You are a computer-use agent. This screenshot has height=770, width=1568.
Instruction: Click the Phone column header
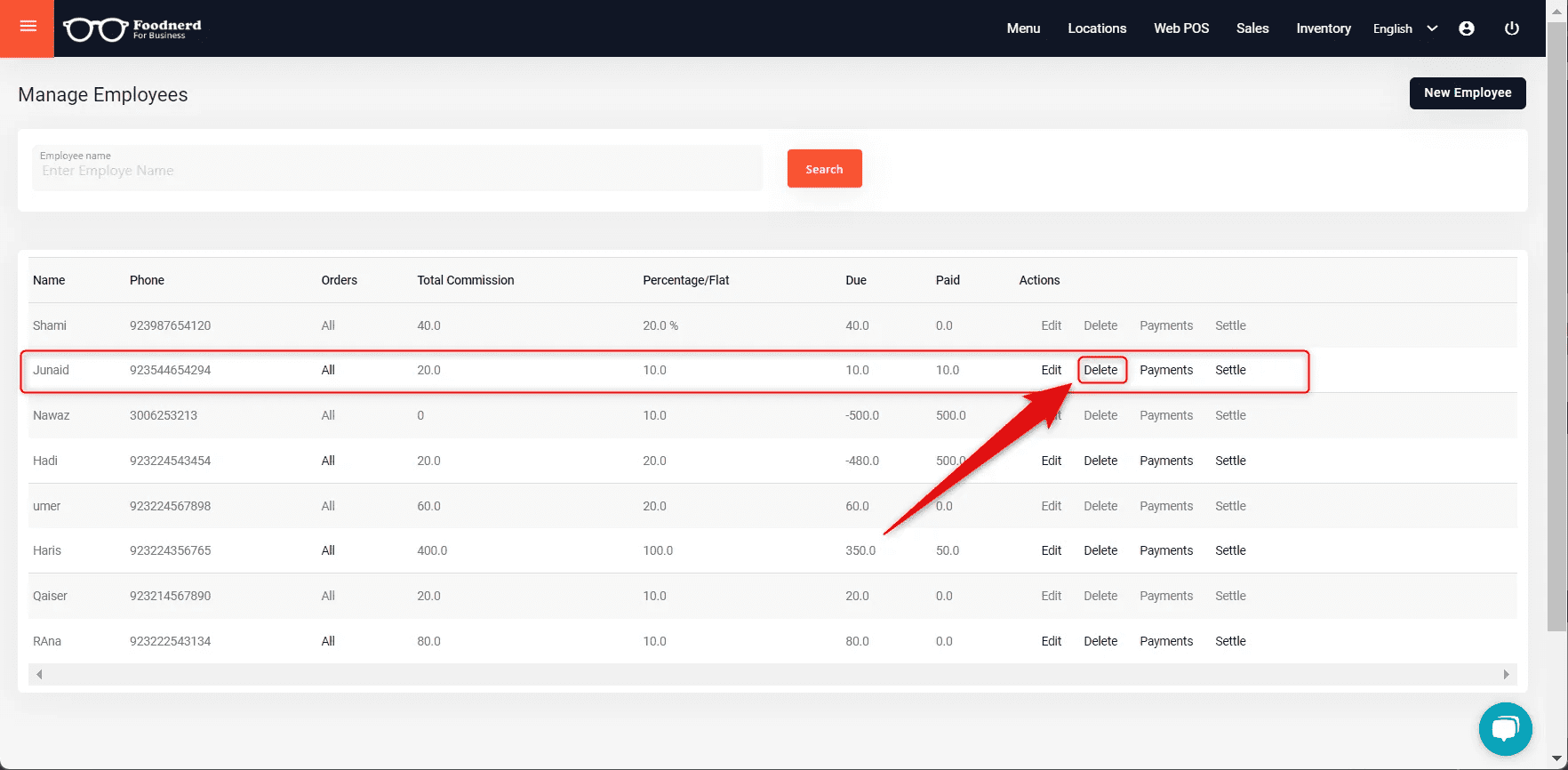[x=147, y=280]
